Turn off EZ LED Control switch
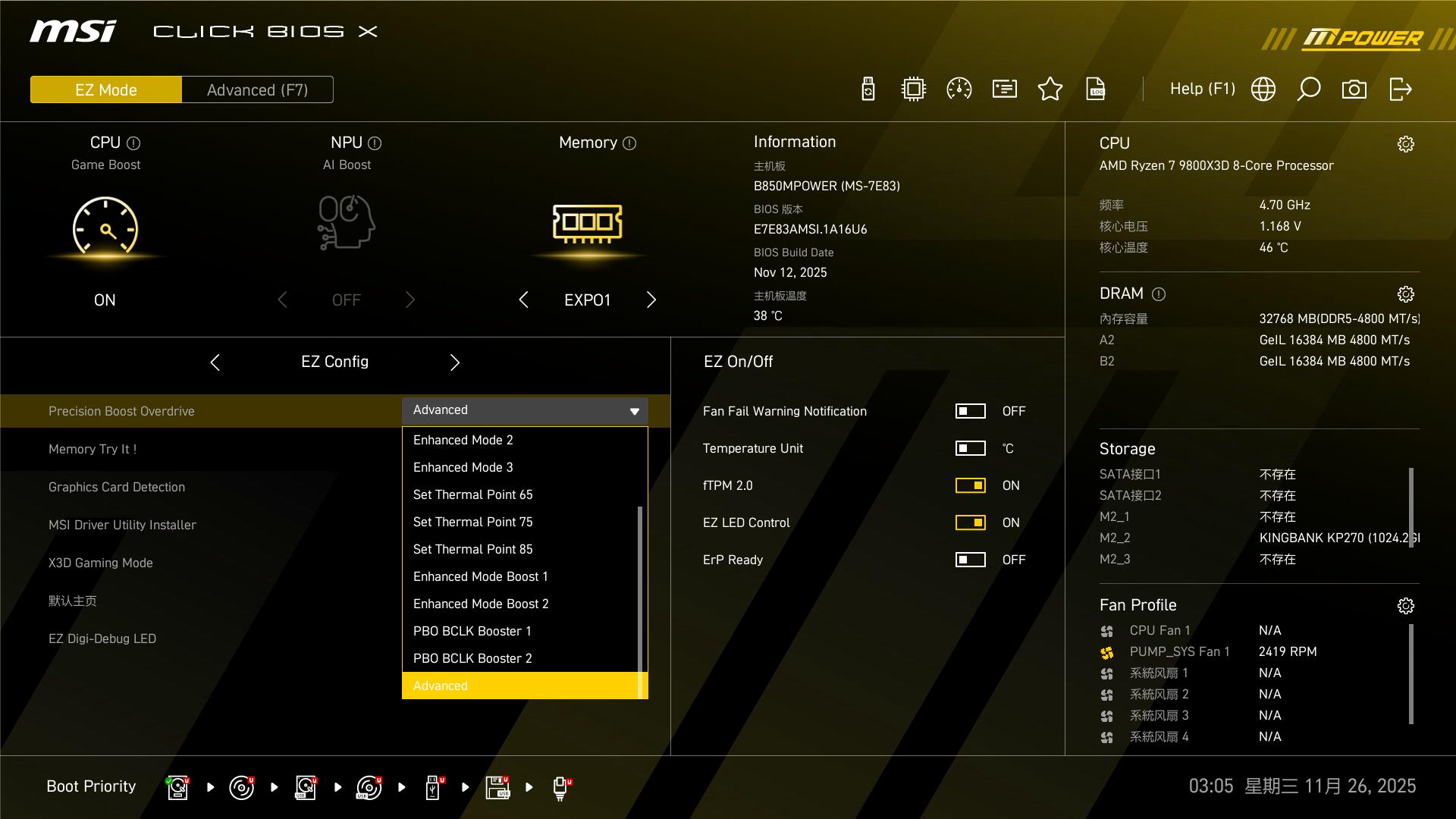Screen dimensions: 1456x819 coord(970,522)
